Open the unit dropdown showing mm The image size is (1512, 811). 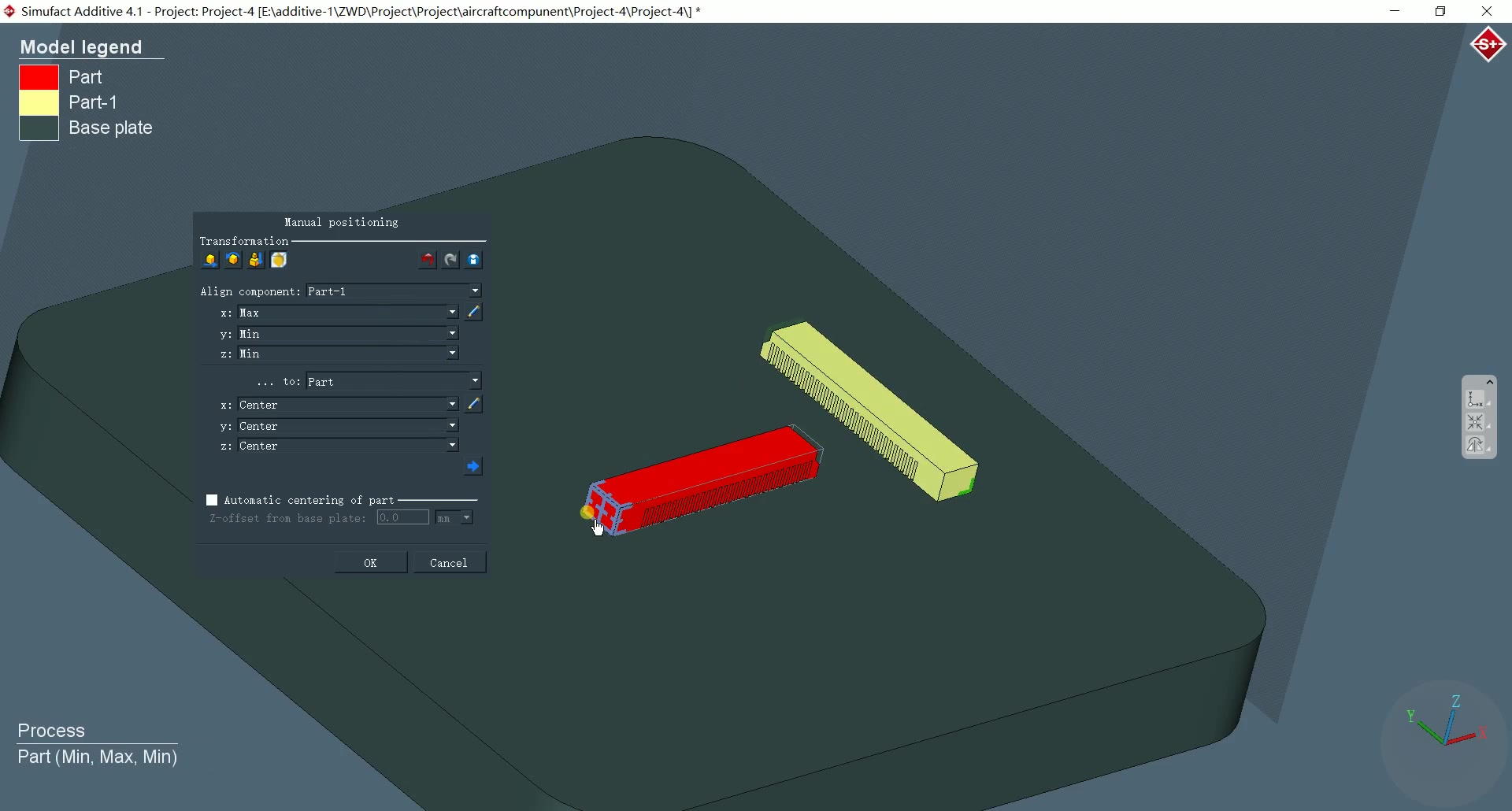454,518
